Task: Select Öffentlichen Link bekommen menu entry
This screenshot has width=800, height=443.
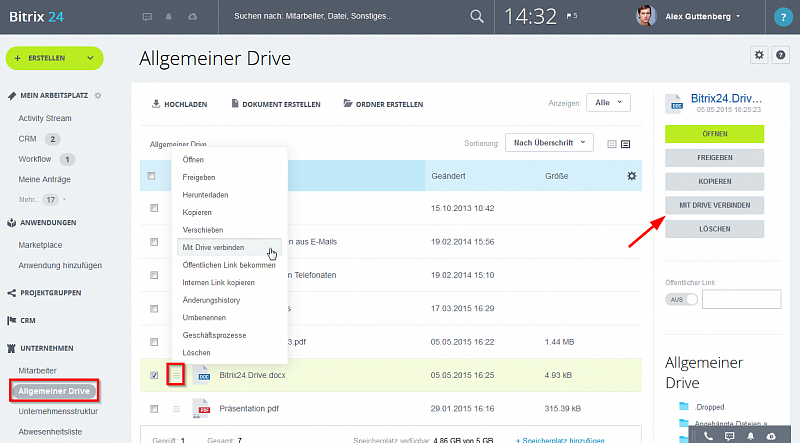Action: [x=229, y=265]
